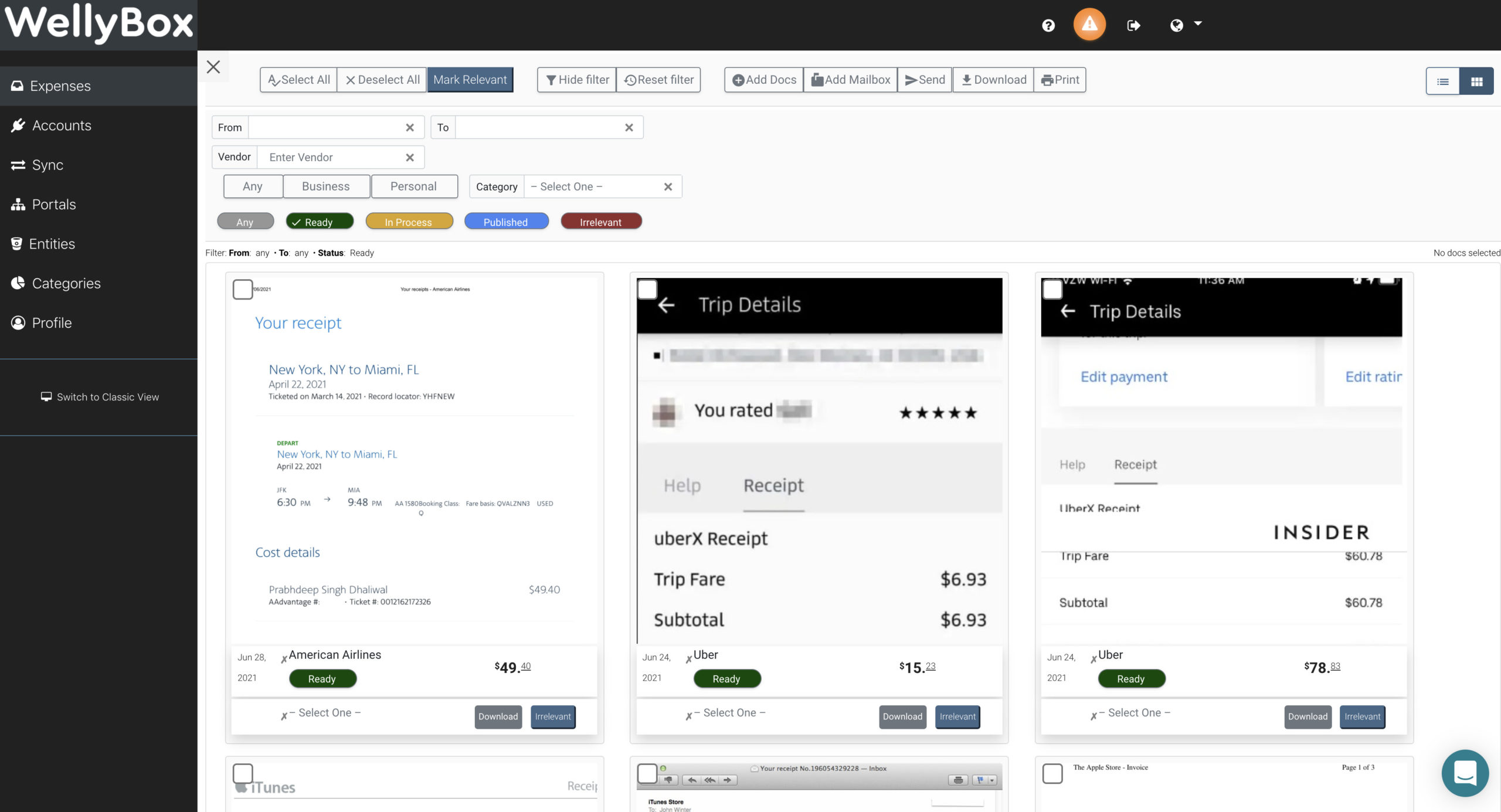This screenshot has height=812, width=1501.
Task: Download the $78.83 Uber receipt
Action: 1308,716
